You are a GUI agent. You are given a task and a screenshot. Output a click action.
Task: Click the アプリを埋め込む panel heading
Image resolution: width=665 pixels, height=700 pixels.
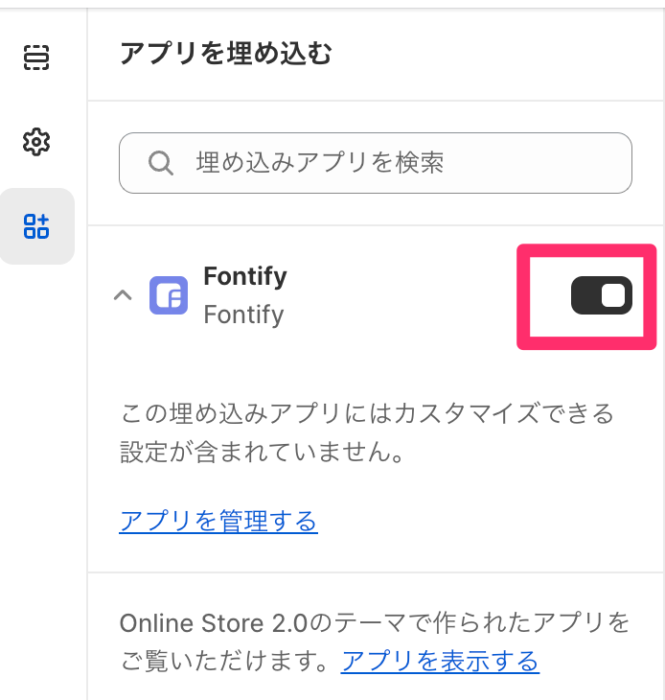[x=226, y=53]
